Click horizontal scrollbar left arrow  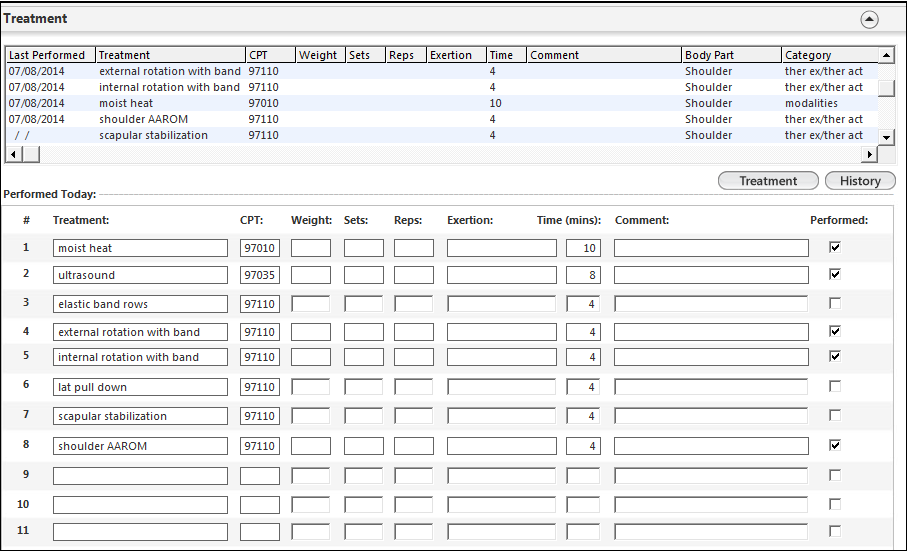(14, 154)
